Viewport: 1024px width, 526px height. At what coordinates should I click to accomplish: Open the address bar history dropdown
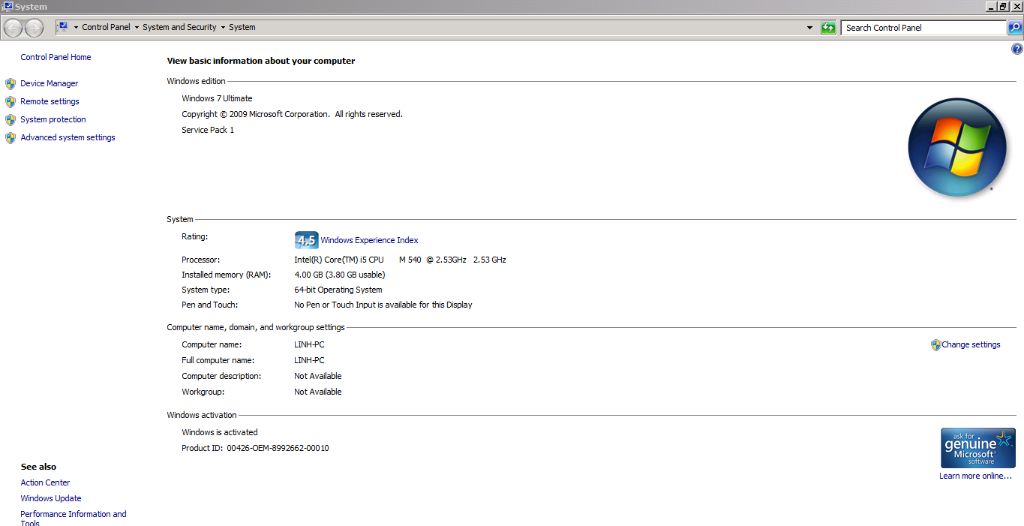click(810, 27)
